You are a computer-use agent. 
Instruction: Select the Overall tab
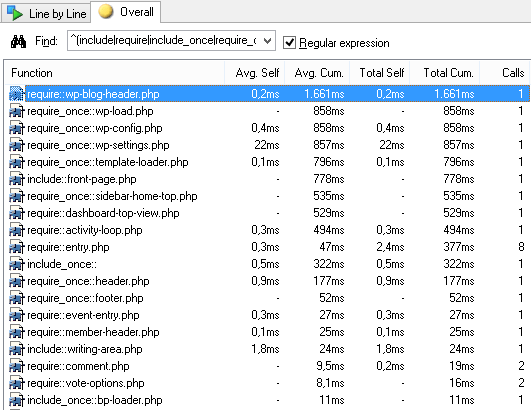coord(126,12)
